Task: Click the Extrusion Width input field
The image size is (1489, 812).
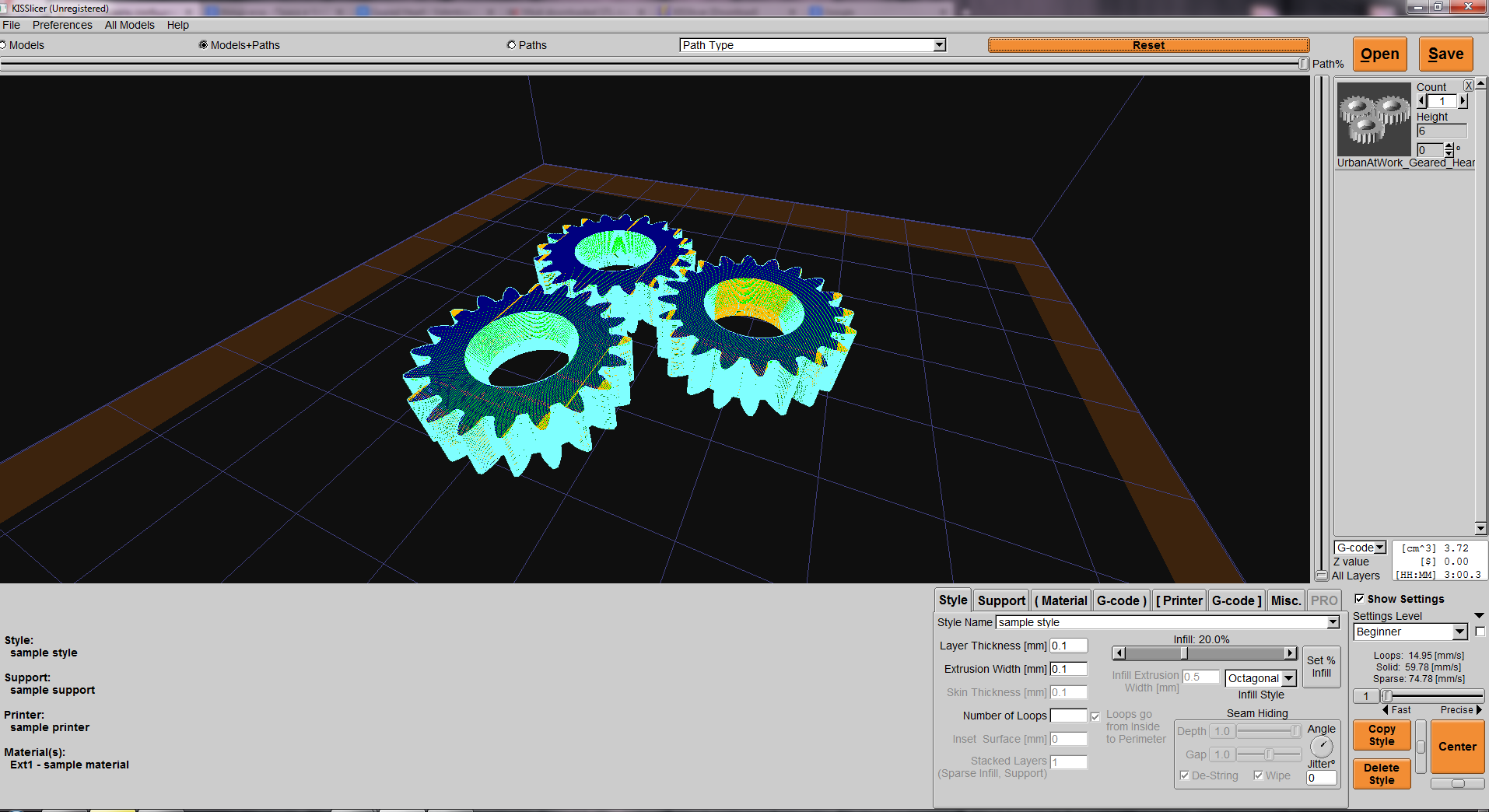Action: pos(1069,669)
